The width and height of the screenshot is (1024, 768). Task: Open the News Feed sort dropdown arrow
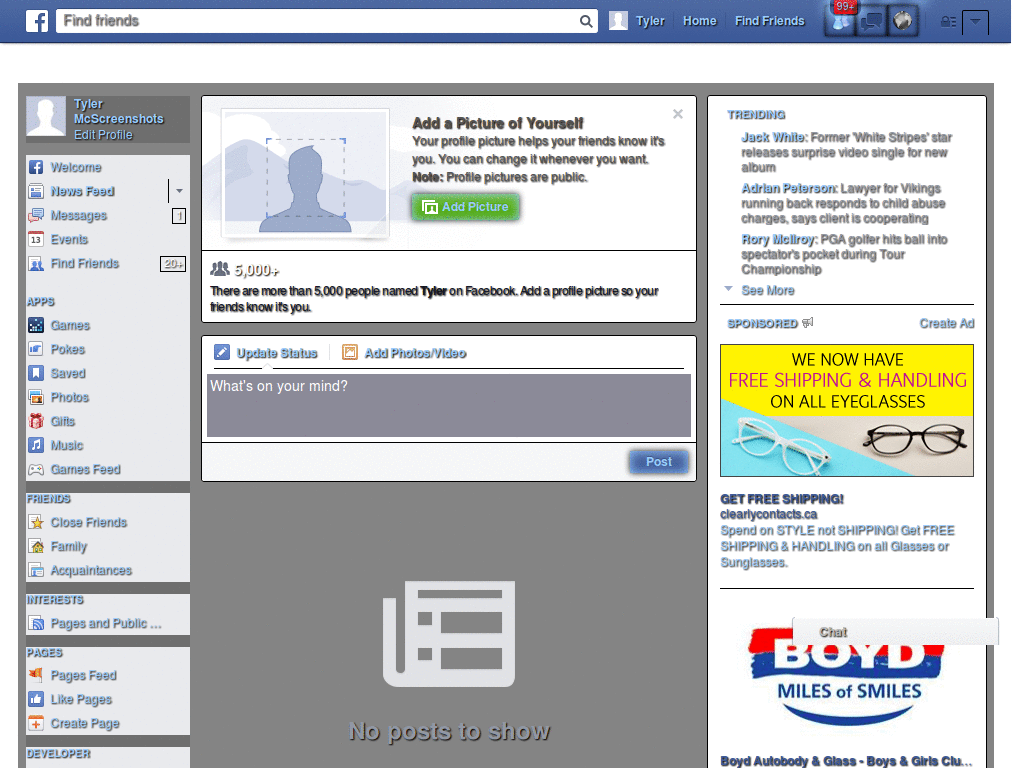[179, 191]
